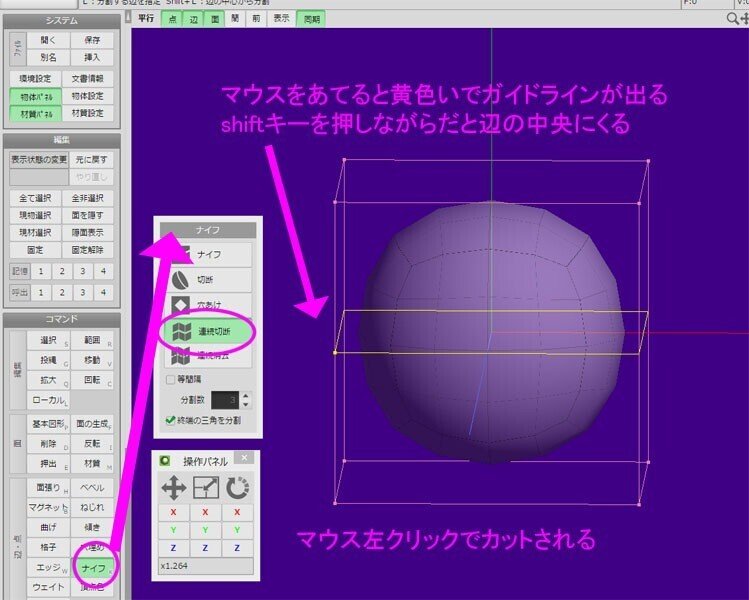Click 呼出 slot 4

[103, 292]
